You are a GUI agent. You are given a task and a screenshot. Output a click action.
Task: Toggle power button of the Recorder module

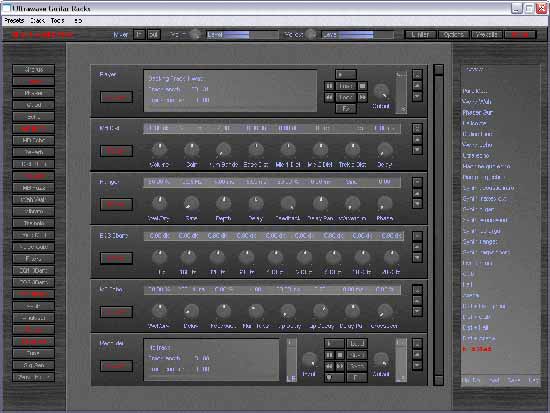[116, 366]
